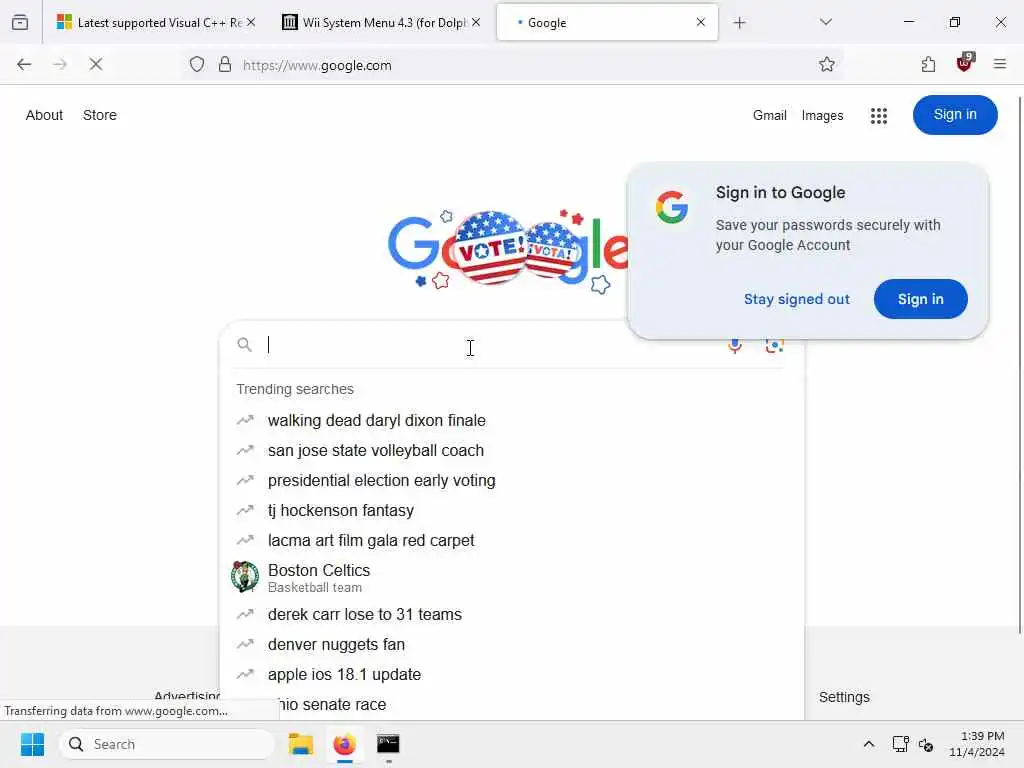Select 'denver nuggets fan' suggestion
This screenshot has width=1024, height=768.
tap(513, 644)
